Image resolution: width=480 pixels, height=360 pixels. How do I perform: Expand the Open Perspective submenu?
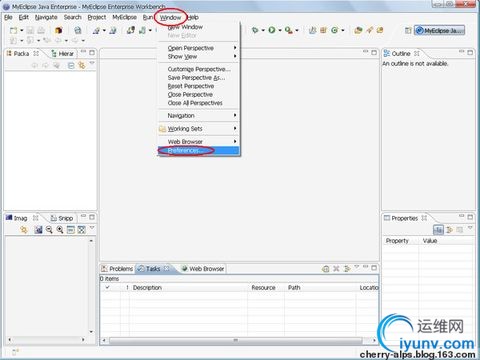[x=199, y=48]
